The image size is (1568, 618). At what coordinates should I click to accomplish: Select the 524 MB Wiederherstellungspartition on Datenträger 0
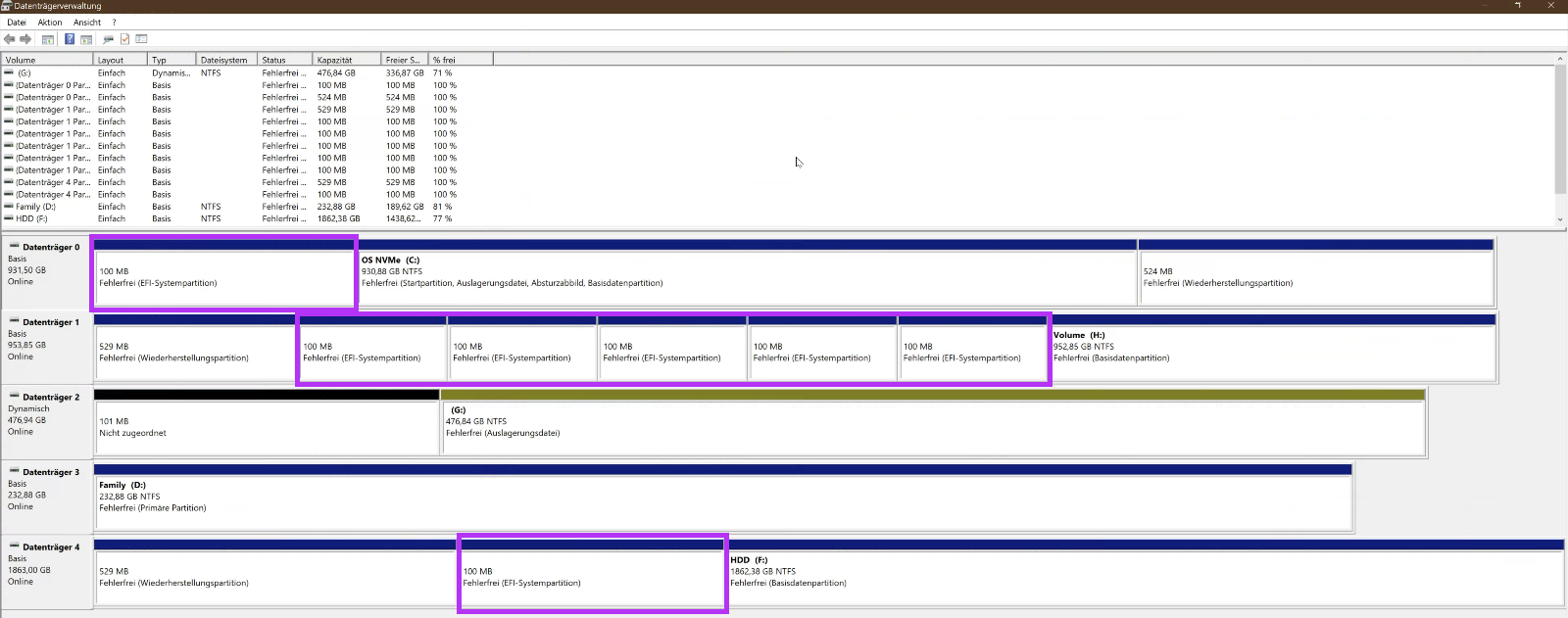point(1316,272)
